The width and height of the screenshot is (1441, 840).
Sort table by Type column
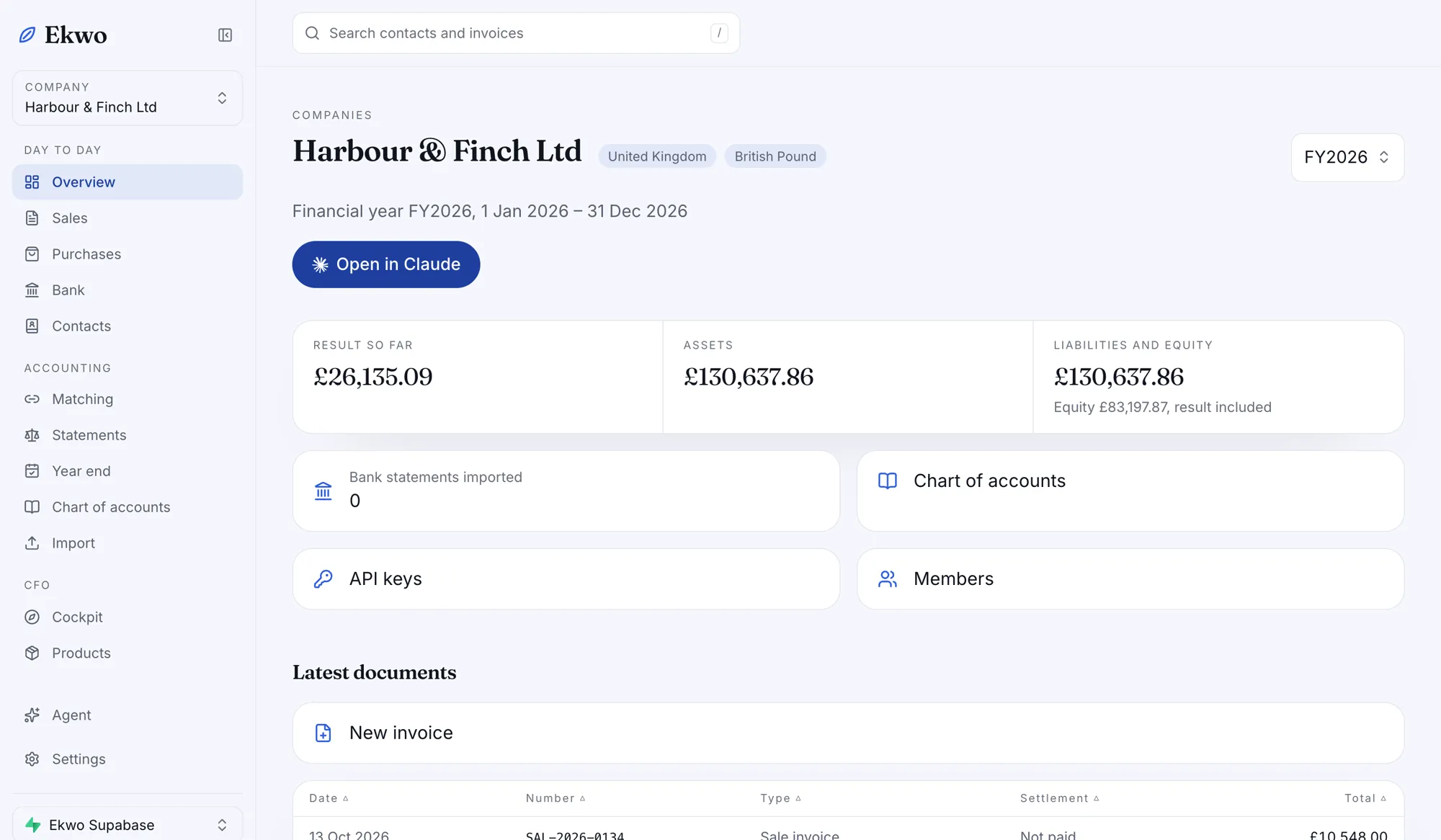pyautogui.click(x=781, y=798)
